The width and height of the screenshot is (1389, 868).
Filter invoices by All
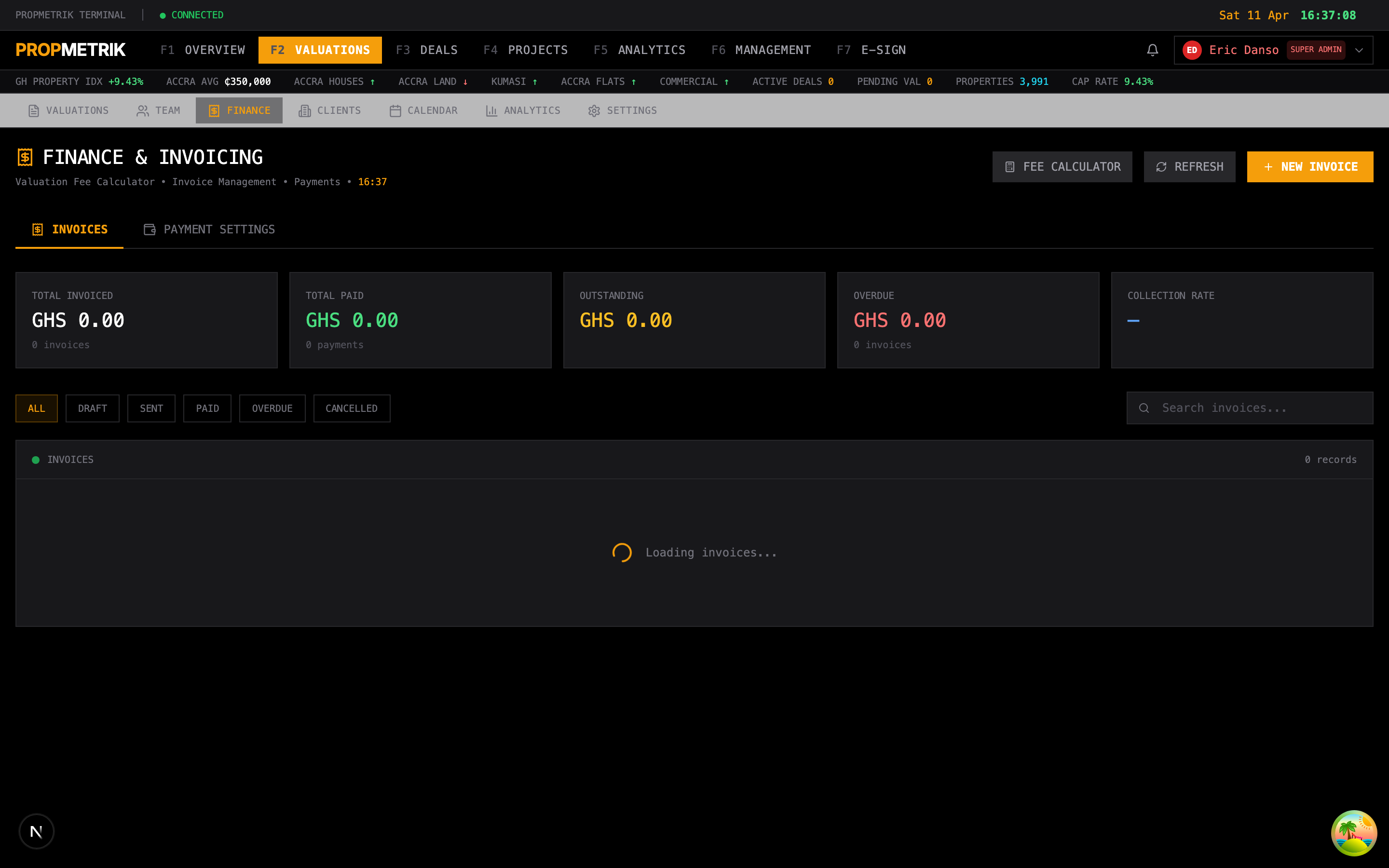coord(36,408)
